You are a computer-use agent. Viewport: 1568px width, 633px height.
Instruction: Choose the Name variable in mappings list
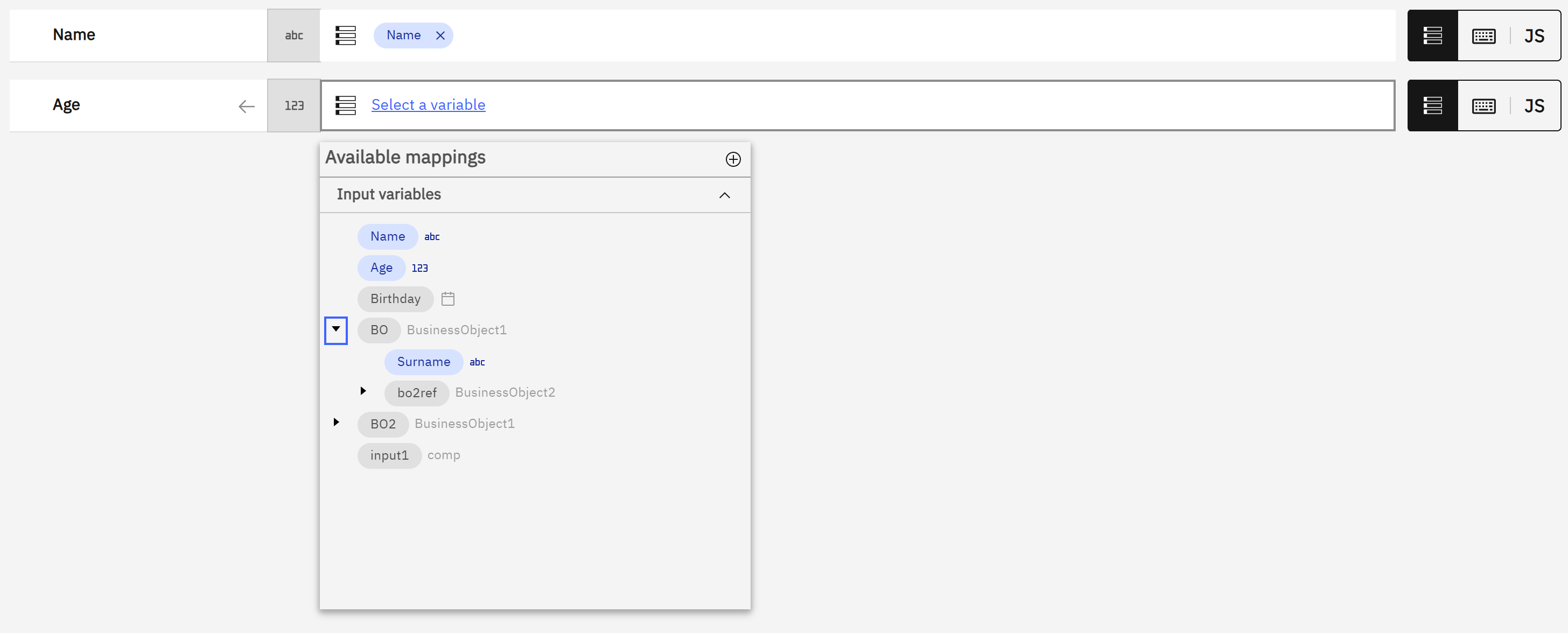(387, 237)
